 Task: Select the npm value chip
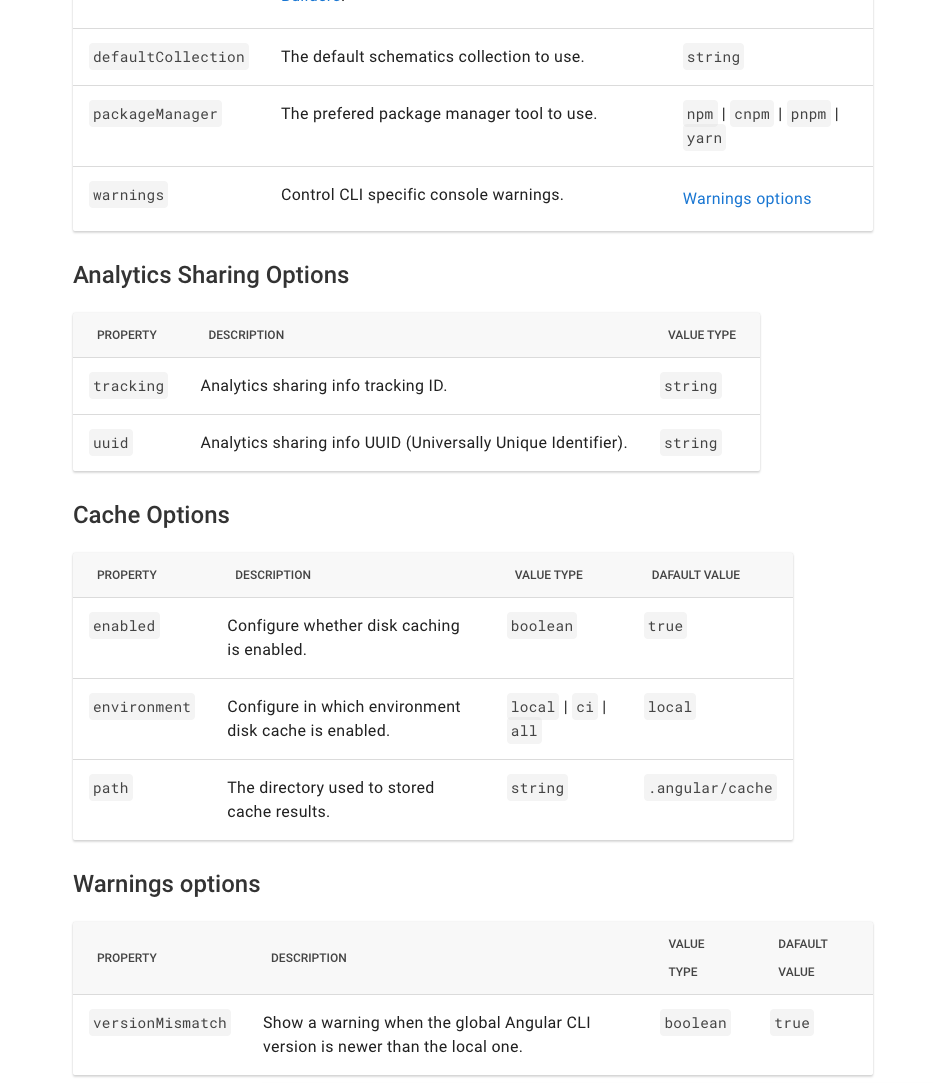(x=700, y=114)
